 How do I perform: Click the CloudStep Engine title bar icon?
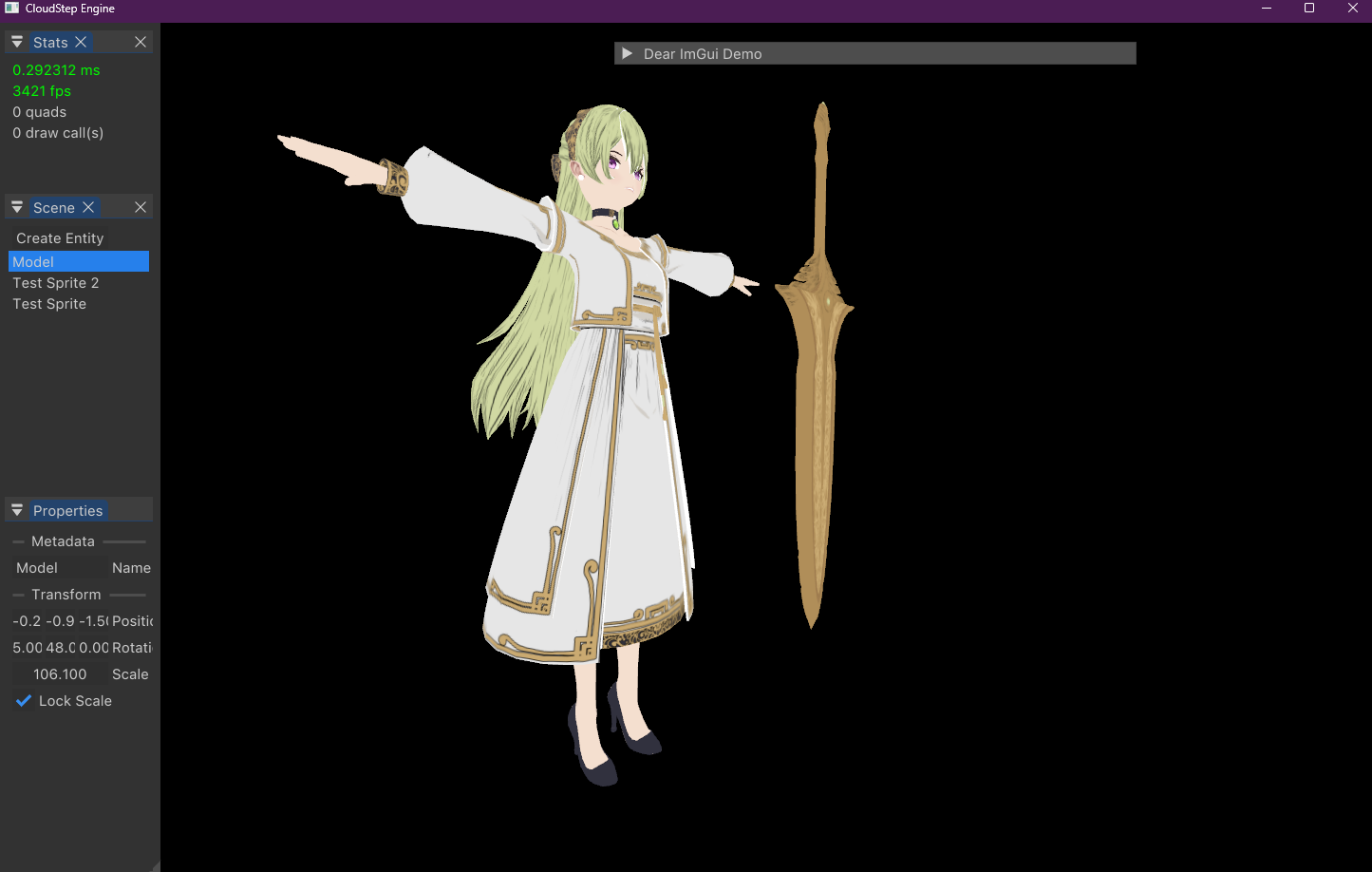12,9
